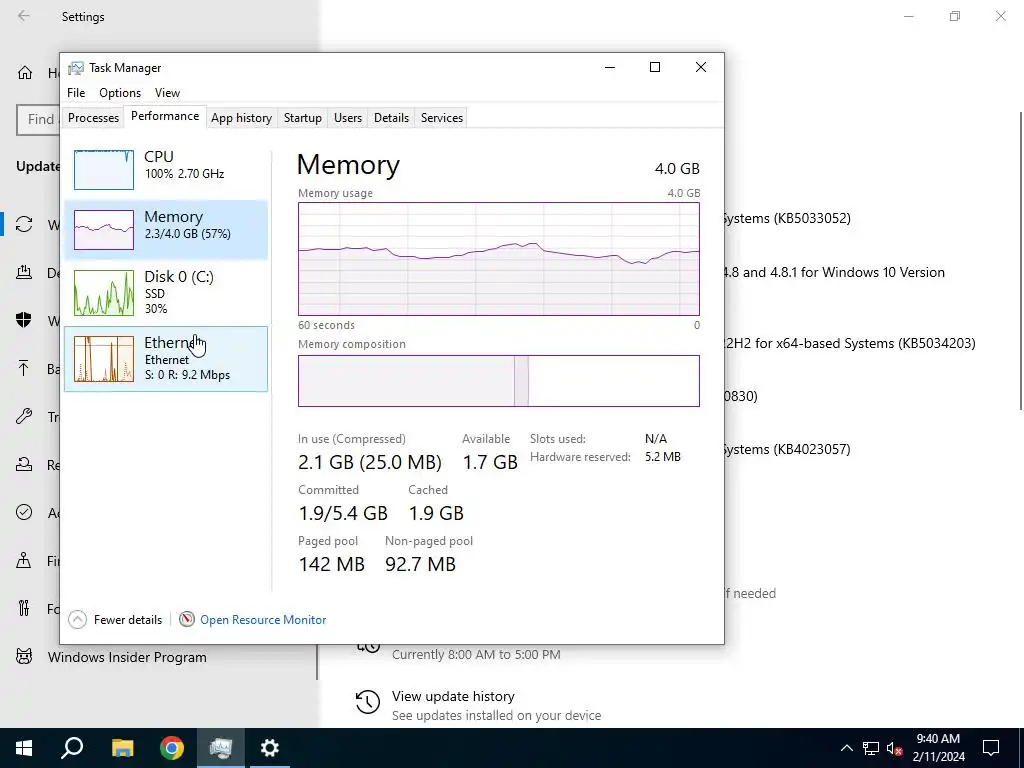This screenshot has height=768, width=1024.
Task: Click the Committed 1.9/5.4 GB value
Action: (x=343, y=513)
